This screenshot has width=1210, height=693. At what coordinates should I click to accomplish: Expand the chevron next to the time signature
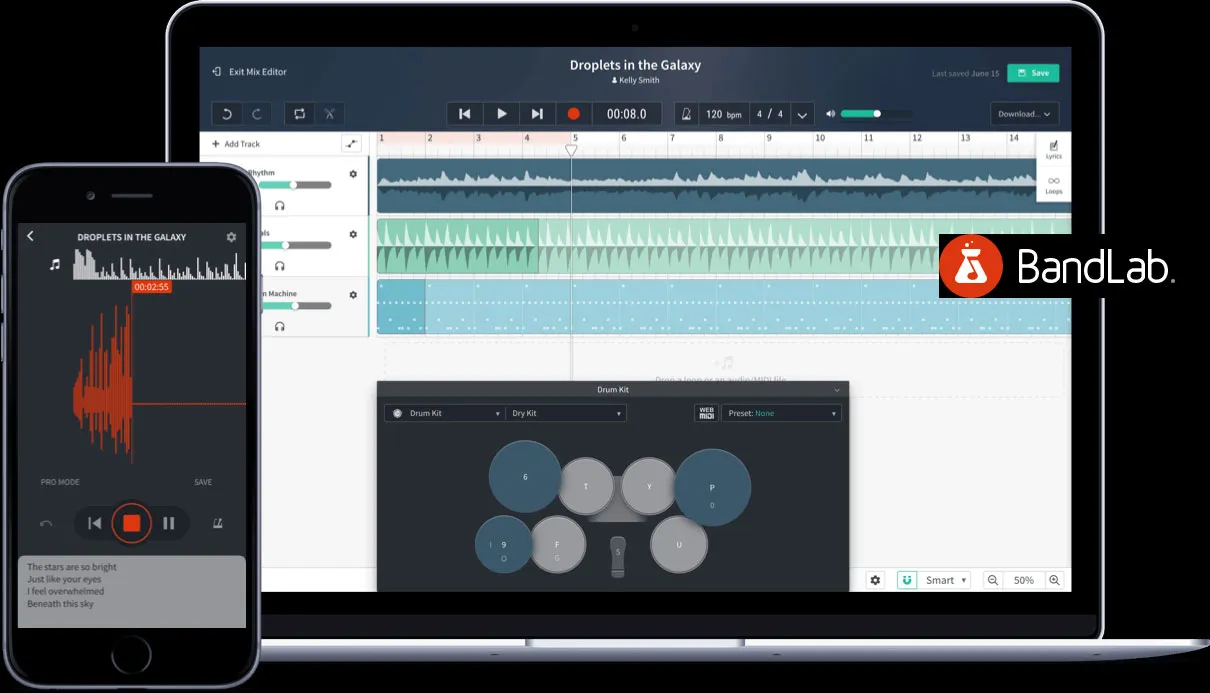[x=802, y=115]
